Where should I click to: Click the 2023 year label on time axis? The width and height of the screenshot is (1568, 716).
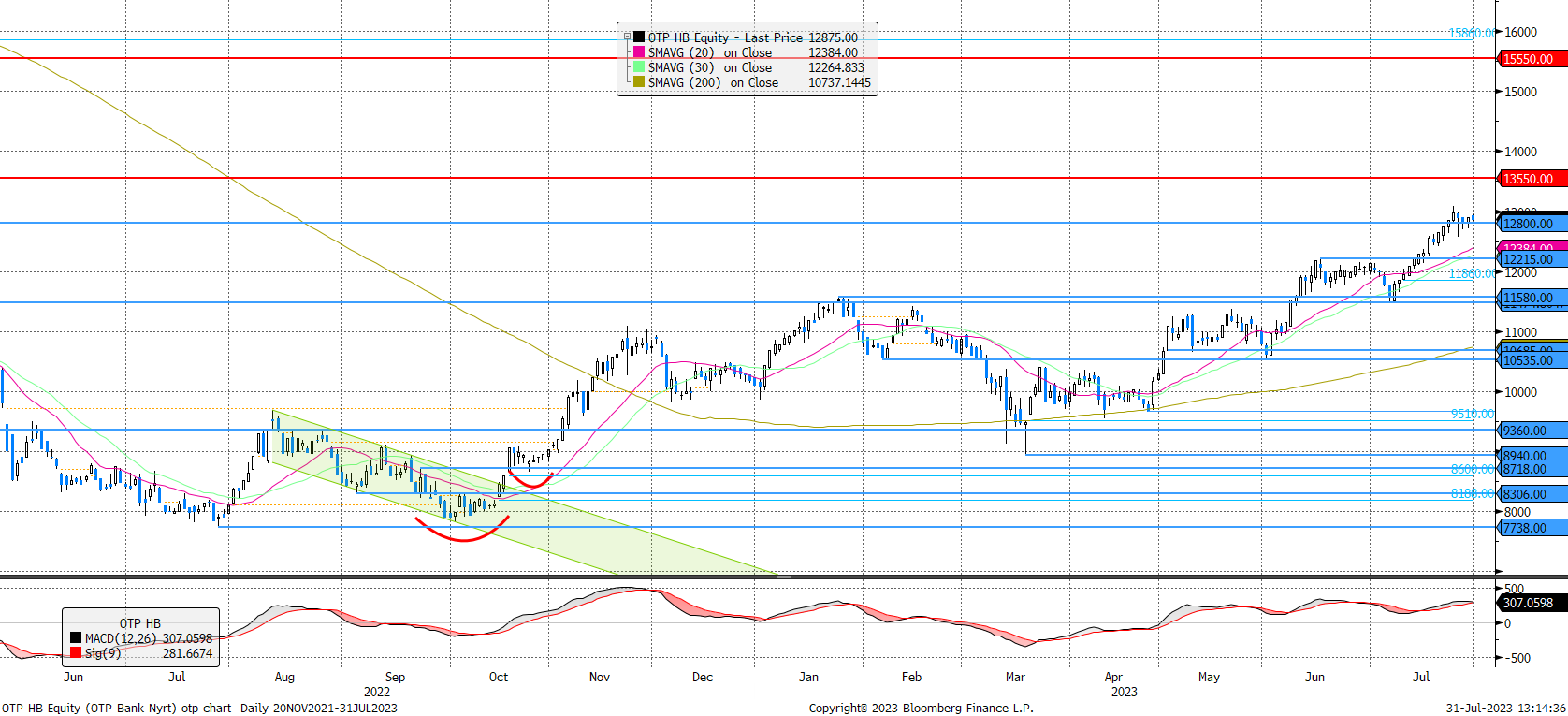click(1125, 692)
